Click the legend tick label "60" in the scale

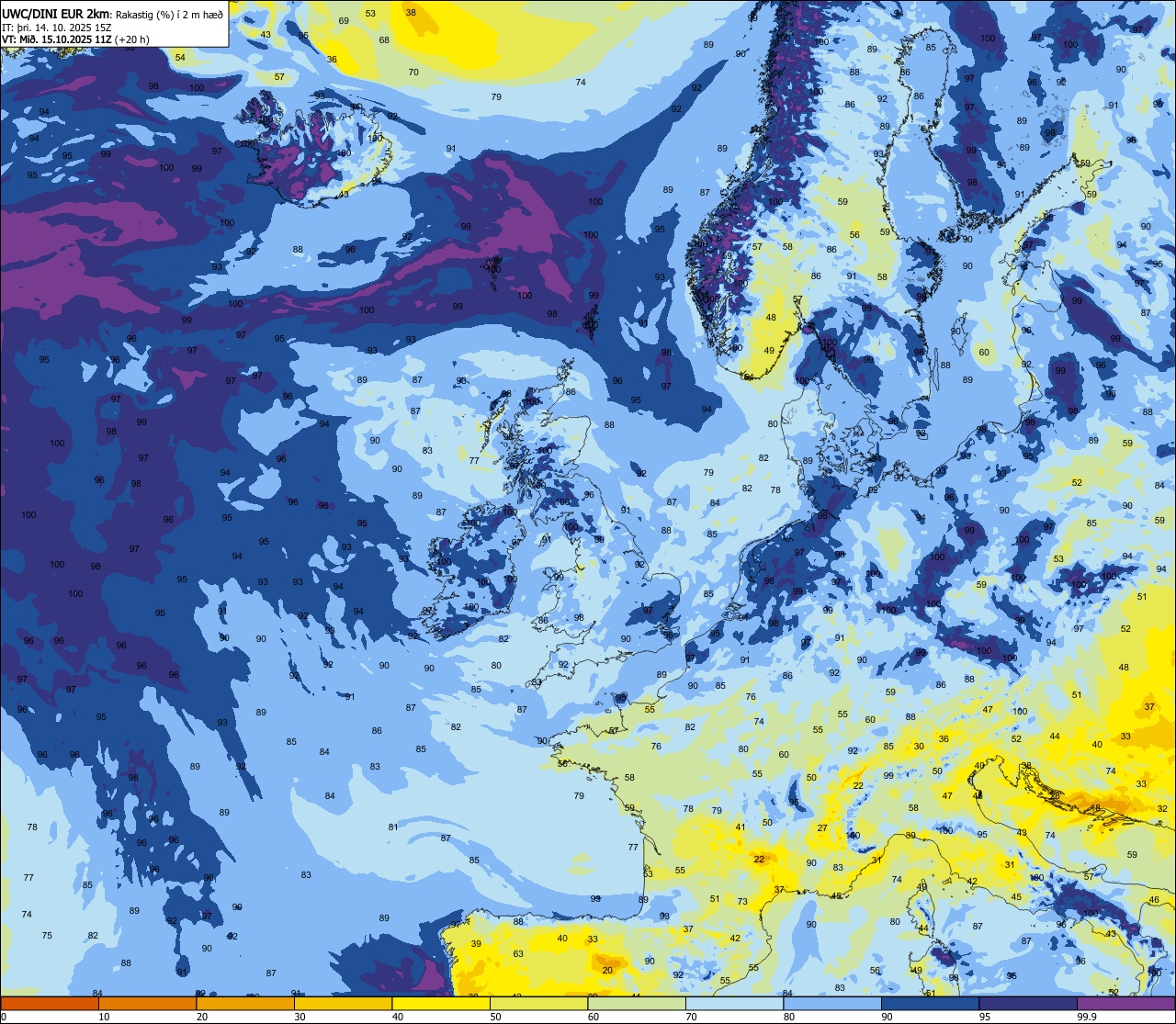(x=594, y=1017)
